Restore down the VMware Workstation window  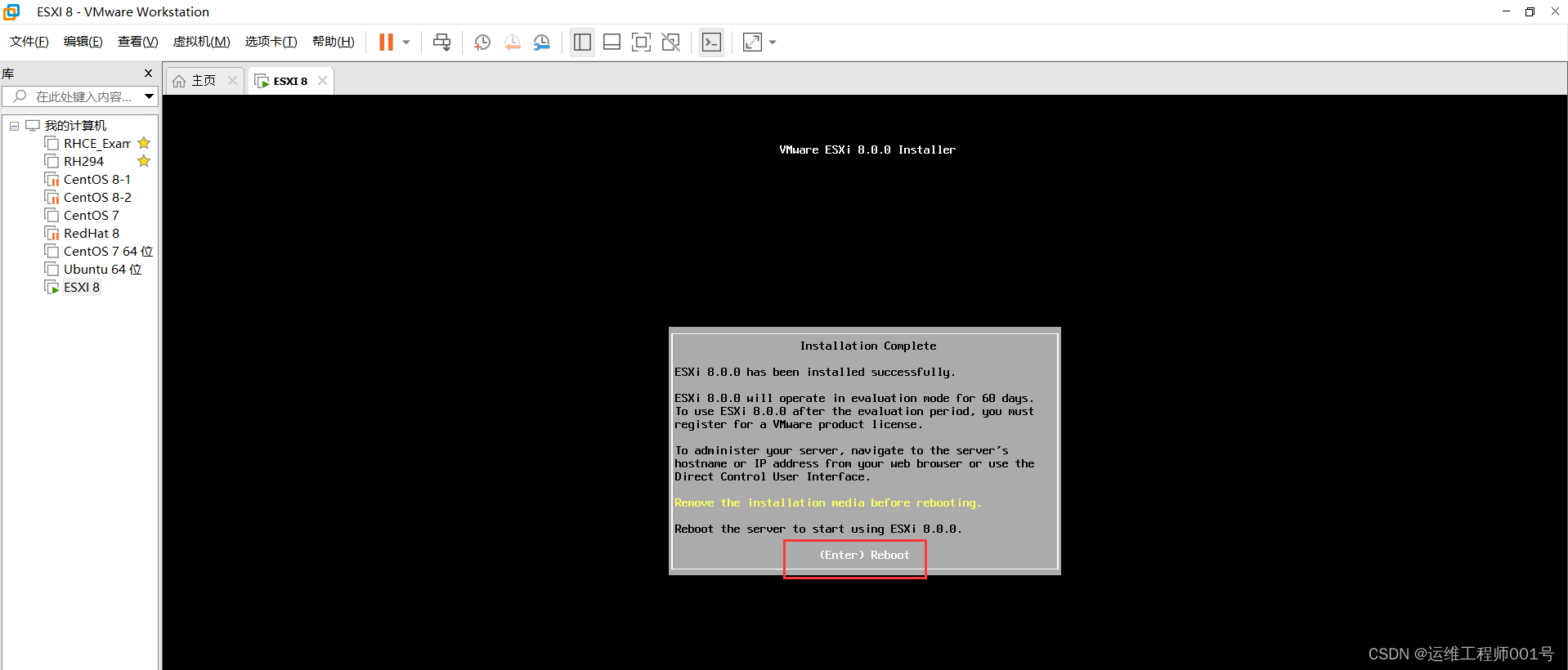(x=1530, y=11)
